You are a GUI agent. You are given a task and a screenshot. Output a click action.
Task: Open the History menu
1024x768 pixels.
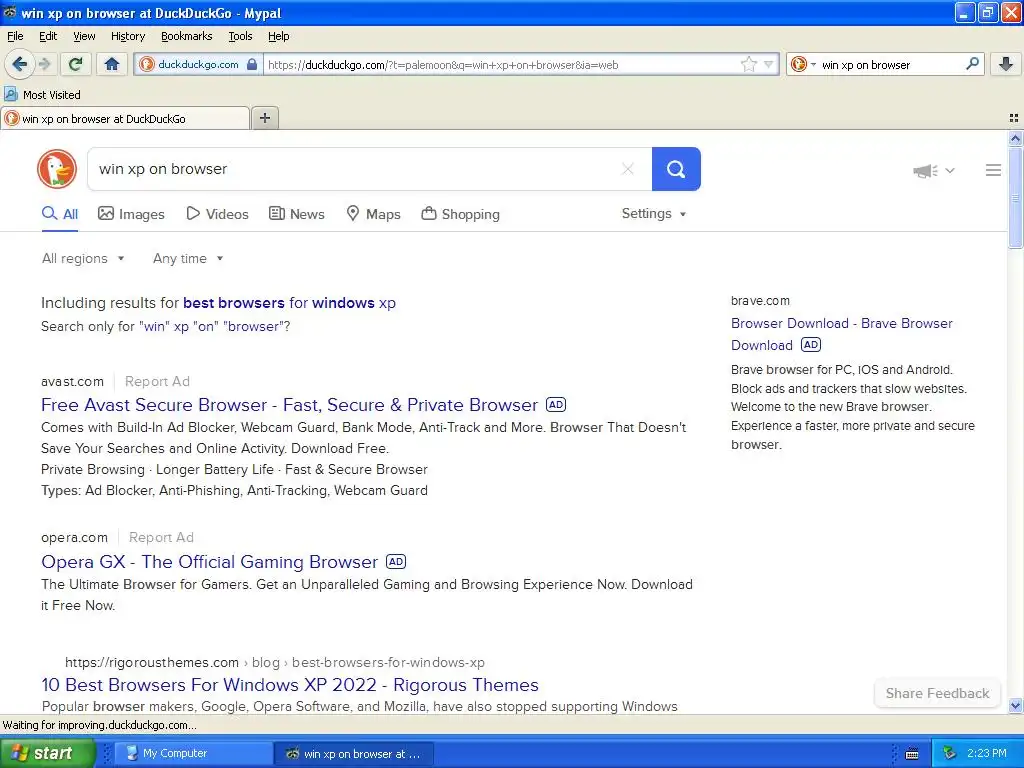tap(127, 36)
